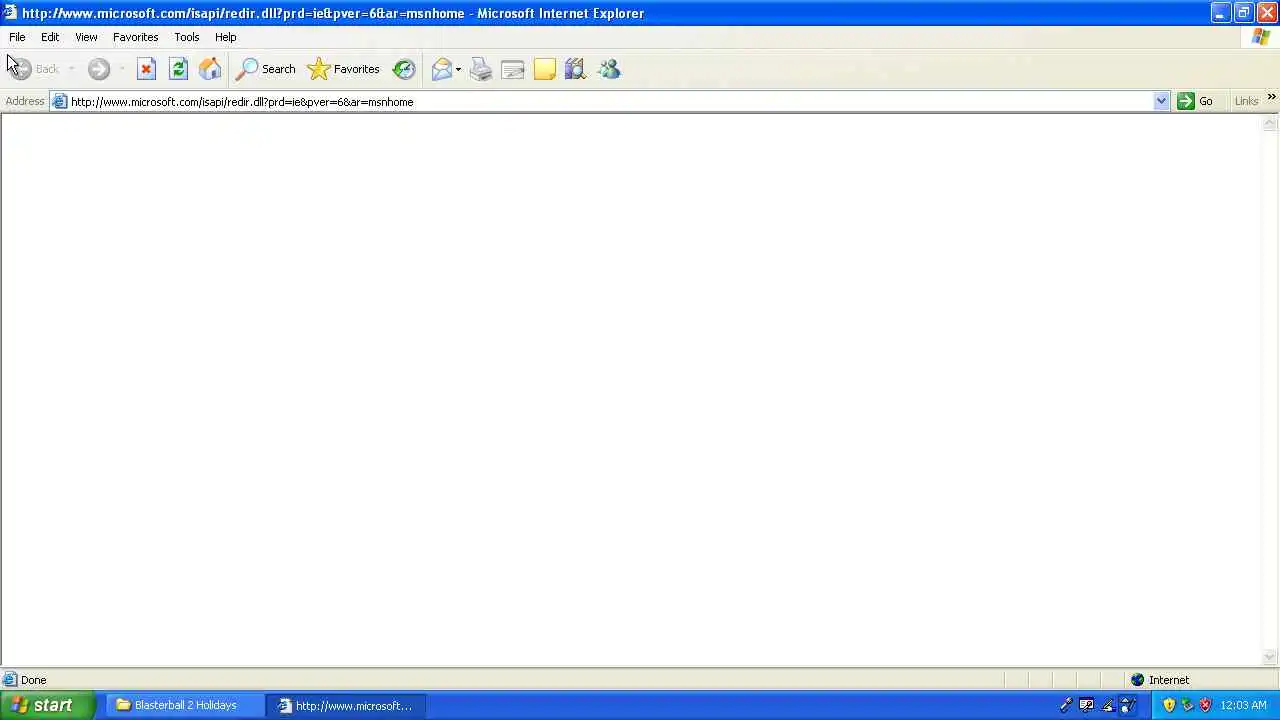The width and height of the screenshot is (1280, 720).
Task: Expand the Forward history dropdown arrow
Action: [121, 69]
